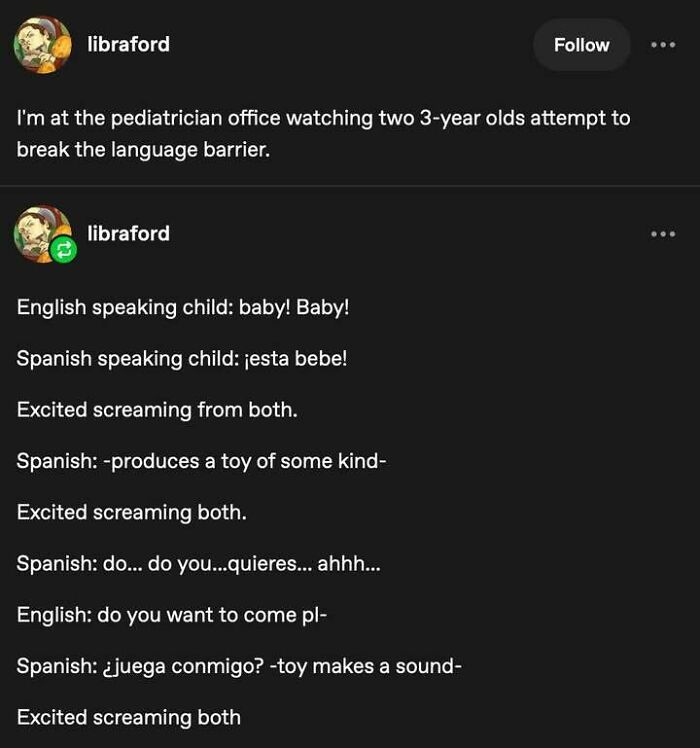Click the "English speaking child: baby! Baby!" line
Viewport: 700px width, 748px height.
point(183,307)
